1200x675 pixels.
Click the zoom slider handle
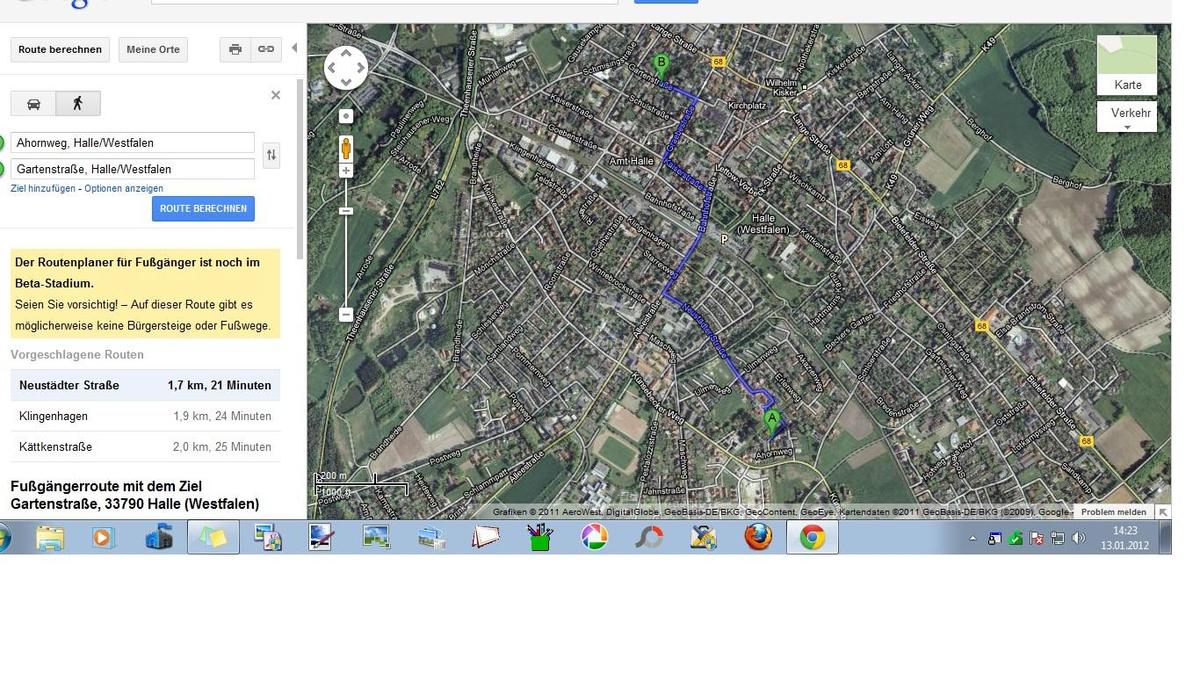(x=346, y=211)
